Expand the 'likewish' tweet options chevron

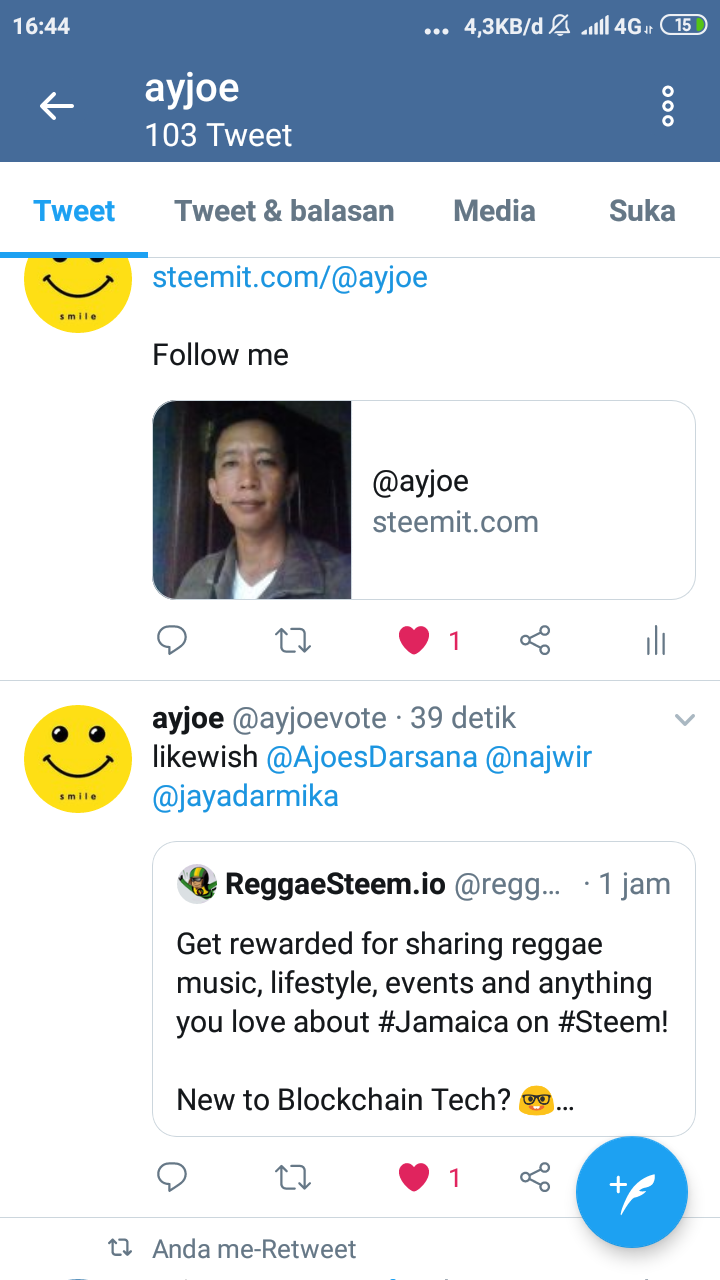[685, 719]
